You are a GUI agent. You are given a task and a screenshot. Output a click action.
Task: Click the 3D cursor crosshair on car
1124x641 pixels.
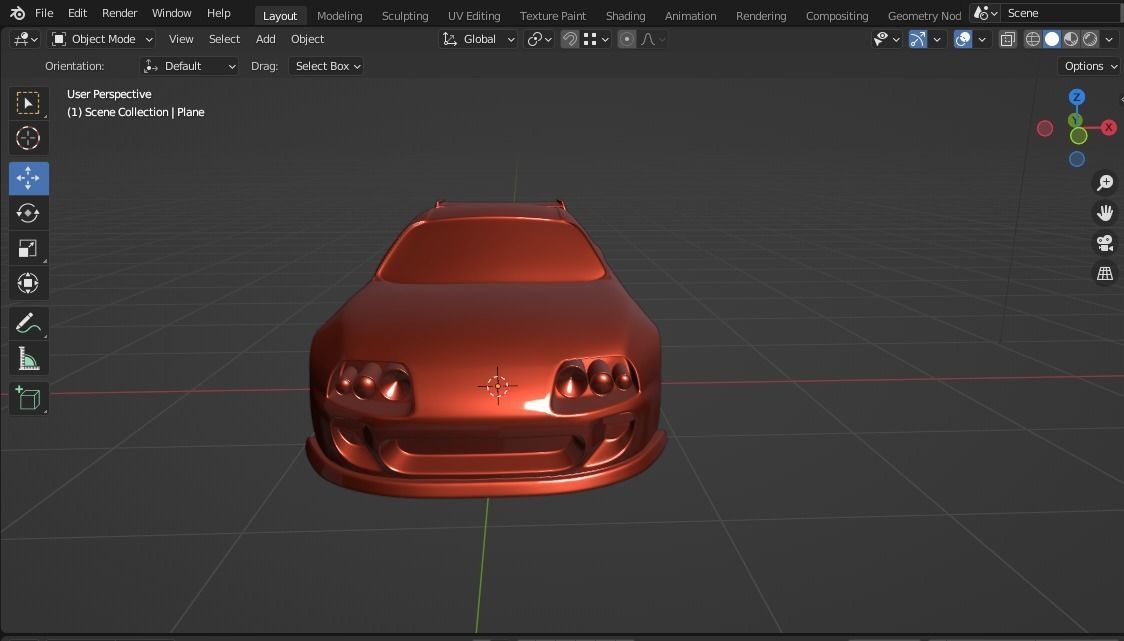click(x=497, y=386)
